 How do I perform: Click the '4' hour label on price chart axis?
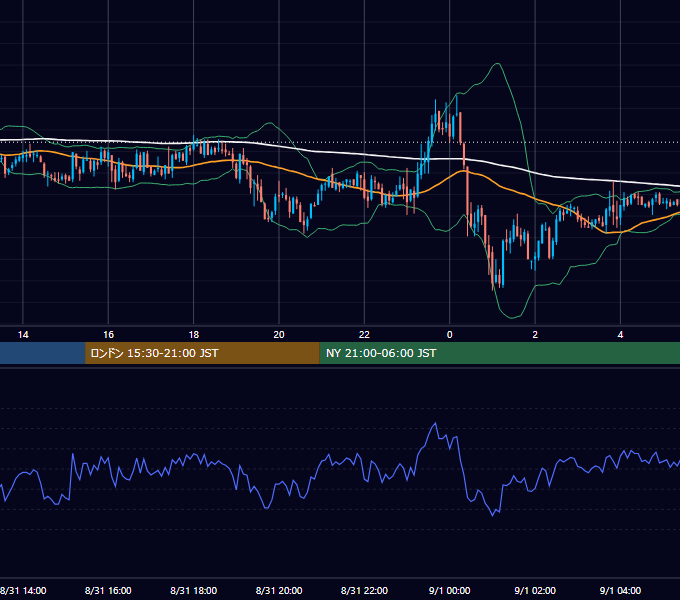click(620, 335)
